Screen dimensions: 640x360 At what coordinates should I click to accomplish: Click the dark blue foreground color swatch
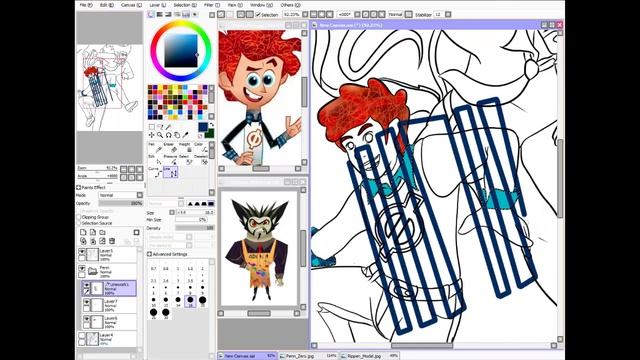pos(203,127)
